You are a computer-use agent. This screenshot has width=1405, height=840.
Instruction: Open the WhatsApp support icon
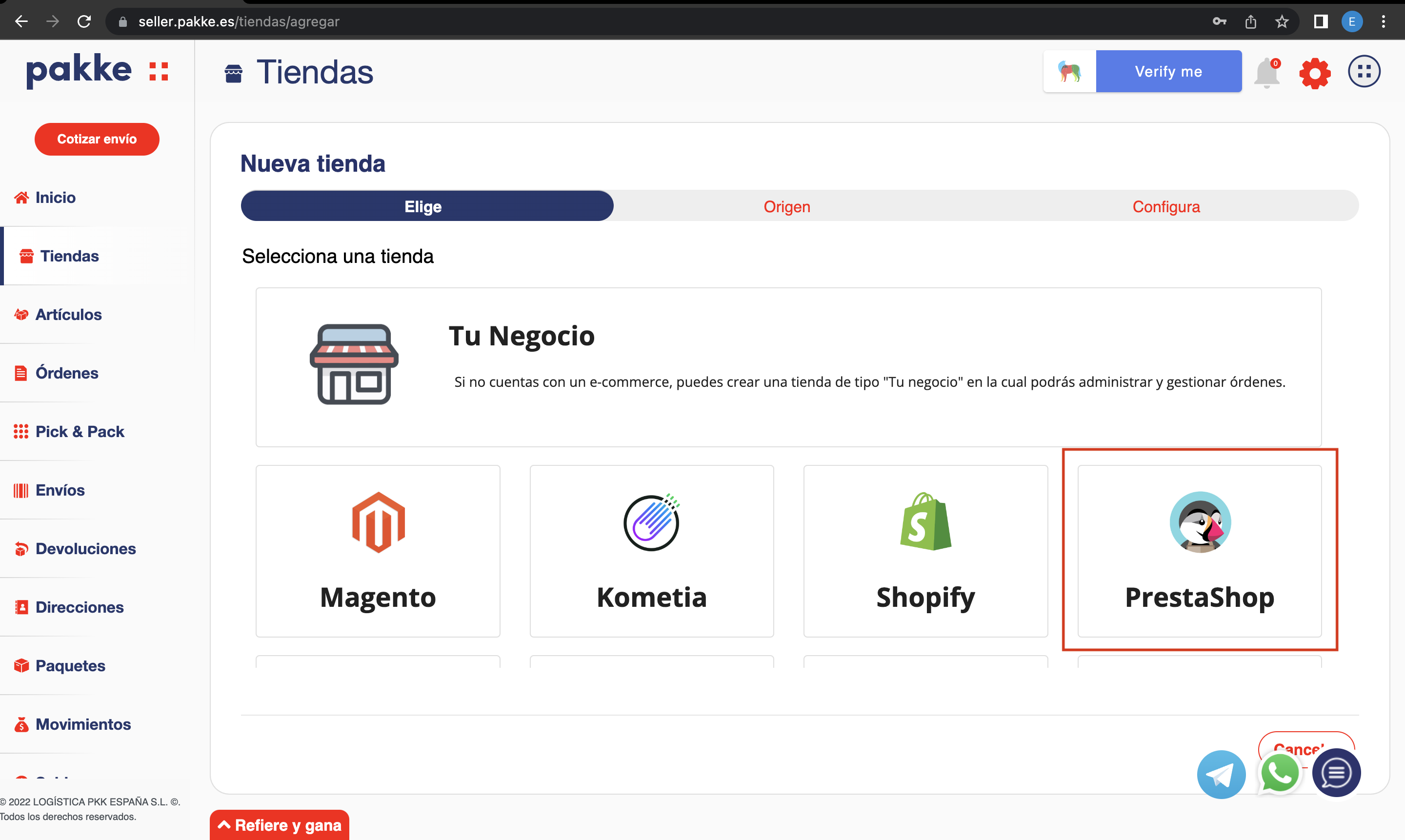click(x=1279, y=774)
